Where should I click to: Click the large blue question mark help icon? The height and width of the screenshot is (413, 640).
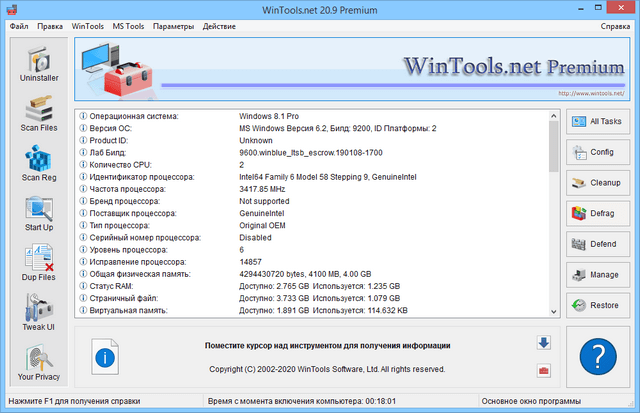[597, 355]
